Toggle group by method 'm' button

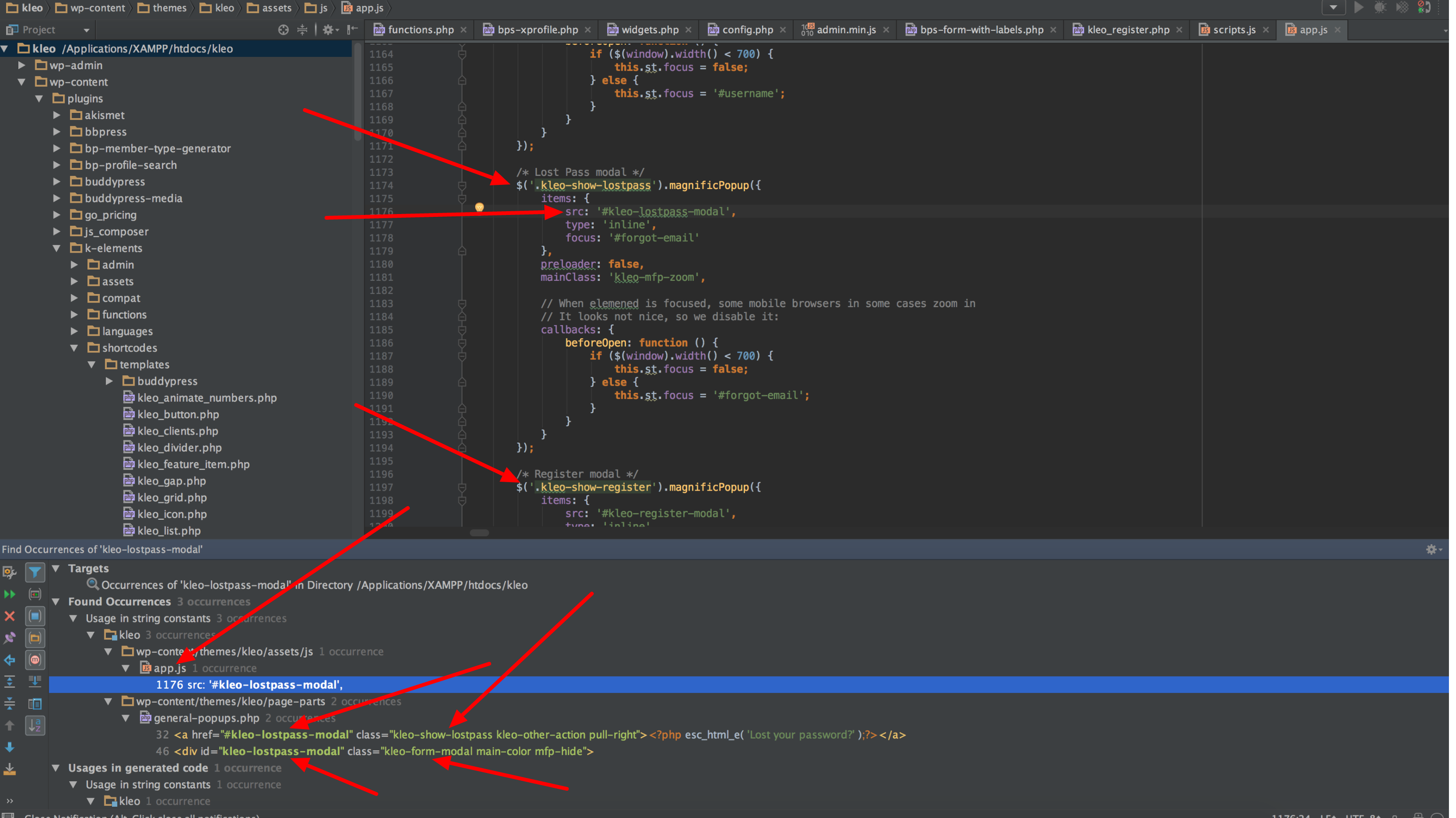point(35,660)
